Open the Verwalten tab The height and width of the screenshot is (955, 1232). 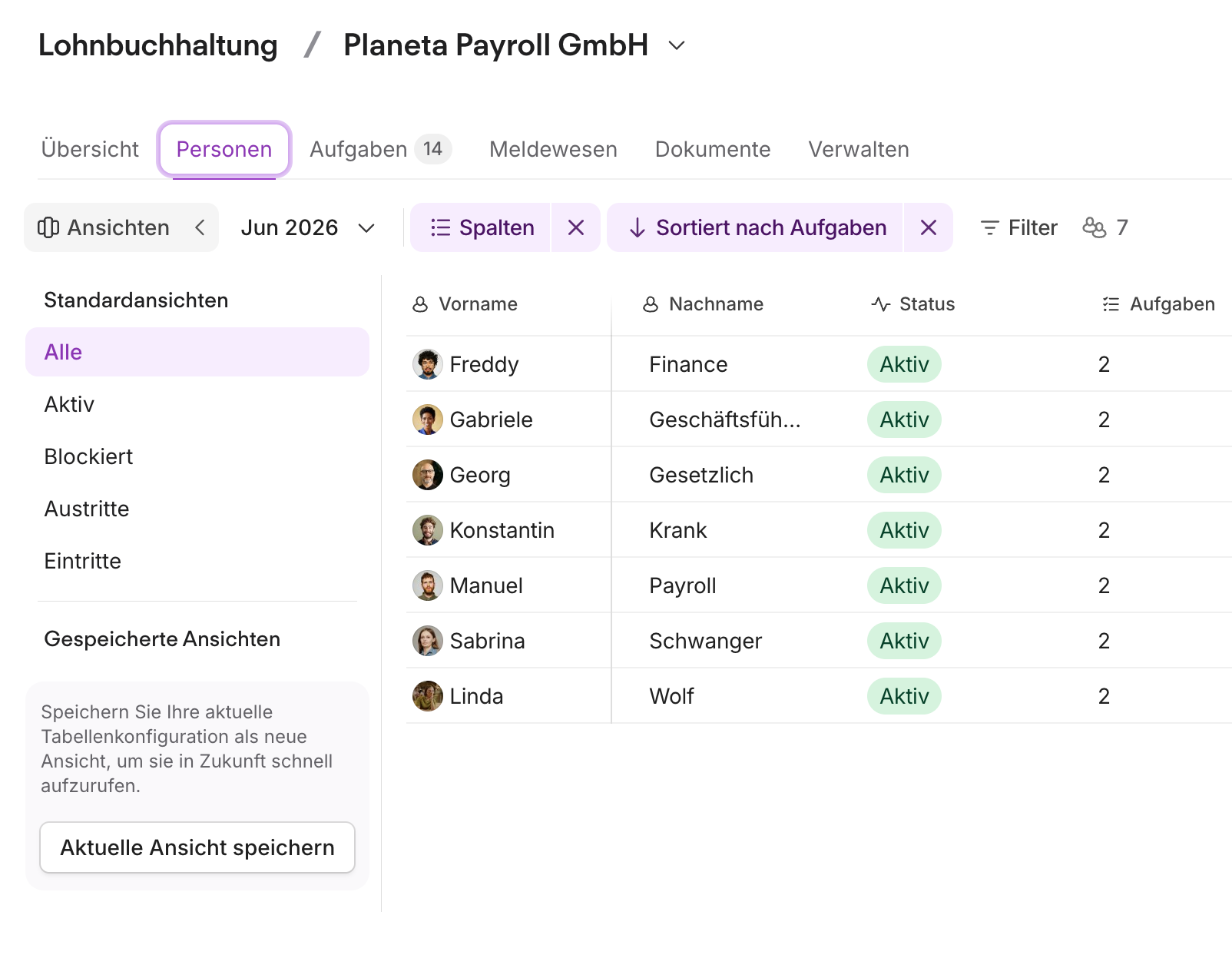tap(859, 149)
